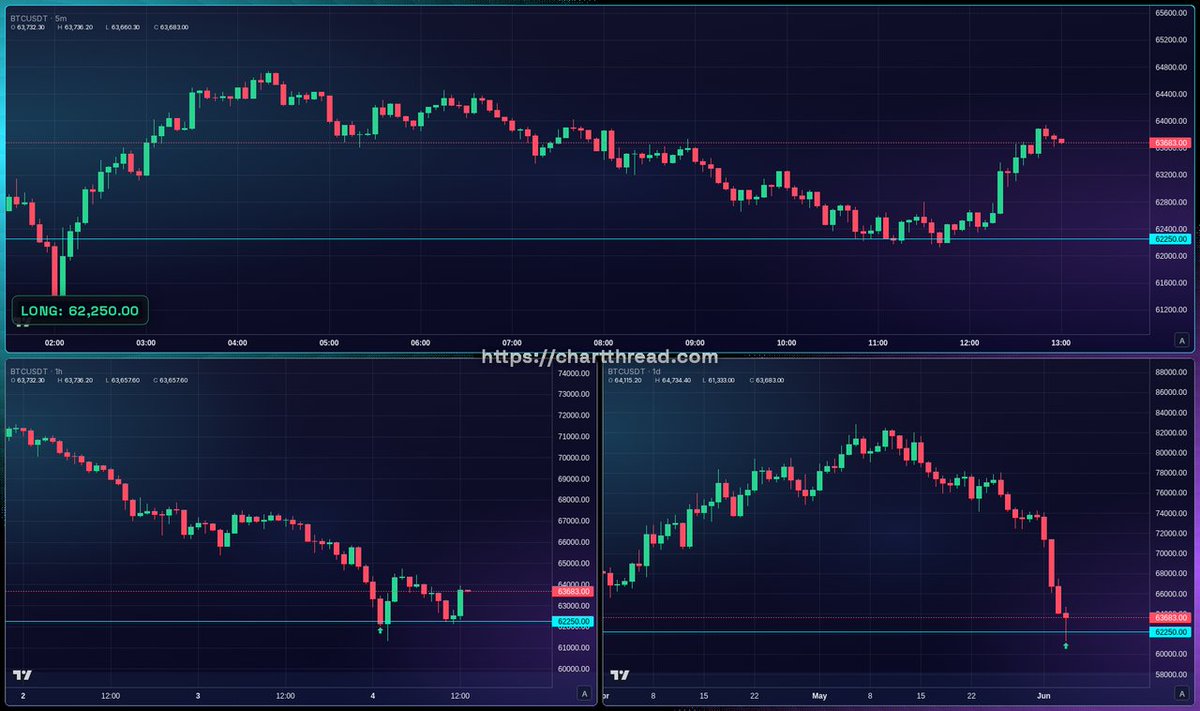The image size is (1200, 711).
Task: Click 64800.00 on the 5m price axis
Action: (x=1171, y=67)
